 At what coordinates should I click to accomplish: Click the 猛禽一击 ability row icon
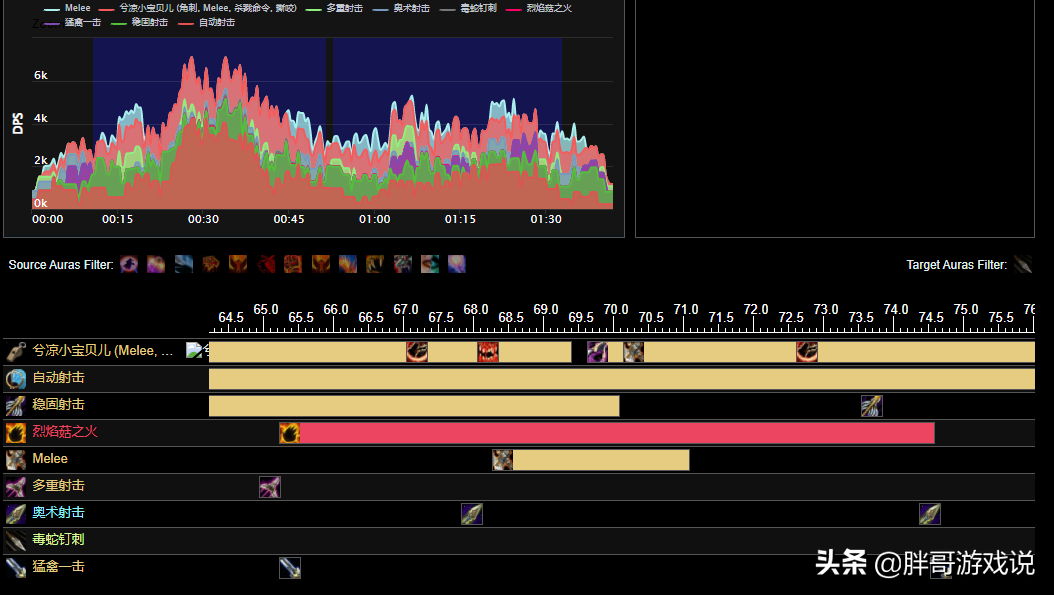(x=15, y=568)
